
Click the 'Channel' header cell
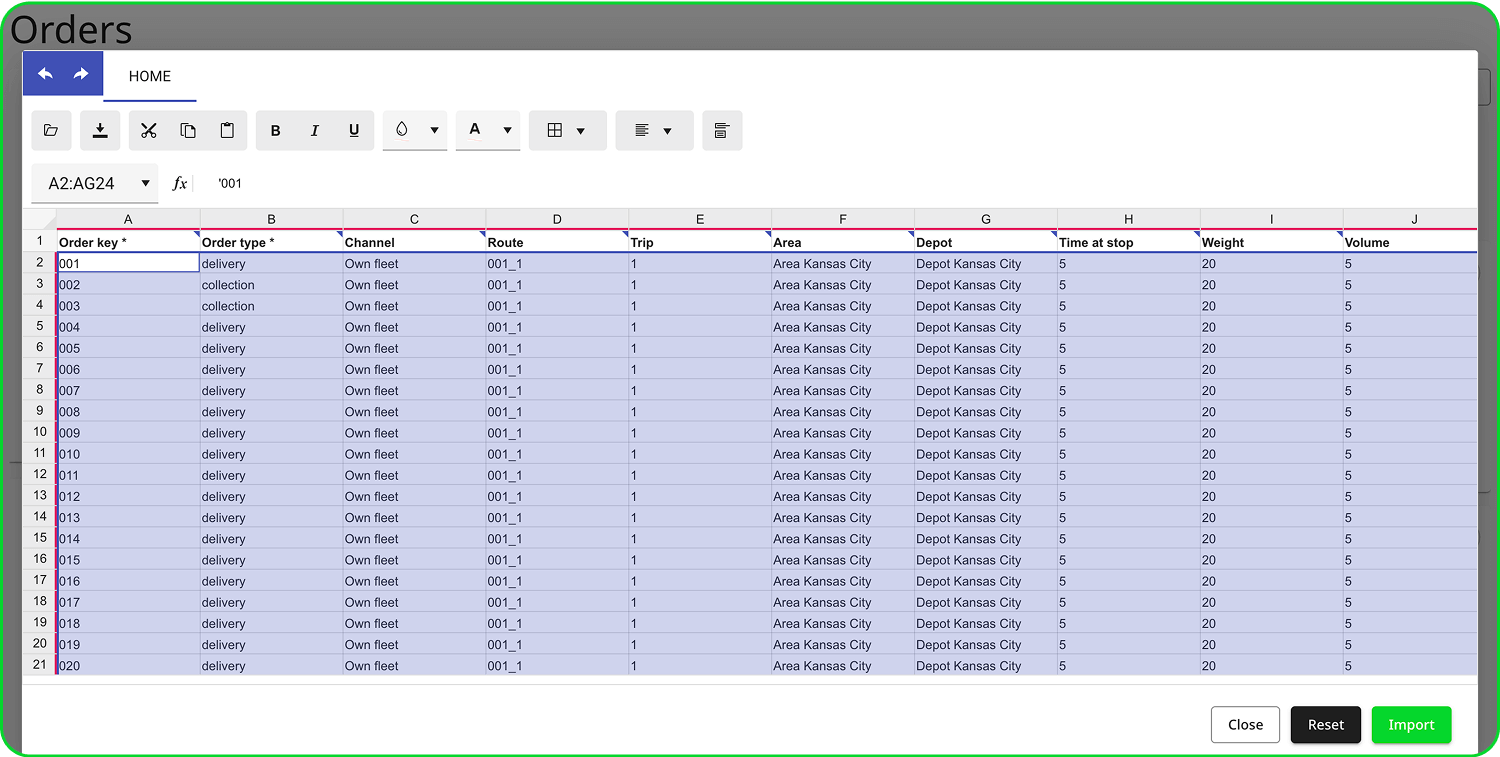click(x=414, y=242)
